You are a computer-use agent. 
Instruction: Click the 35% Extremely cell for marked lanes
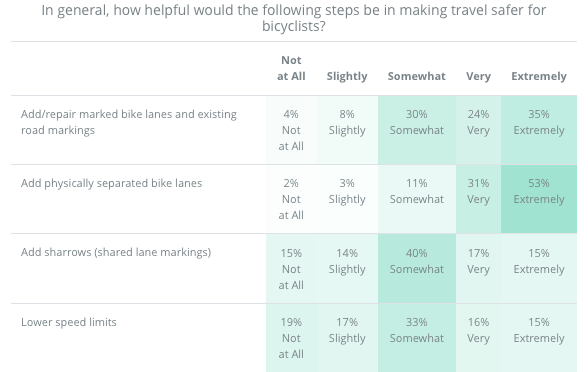point(538,130)
